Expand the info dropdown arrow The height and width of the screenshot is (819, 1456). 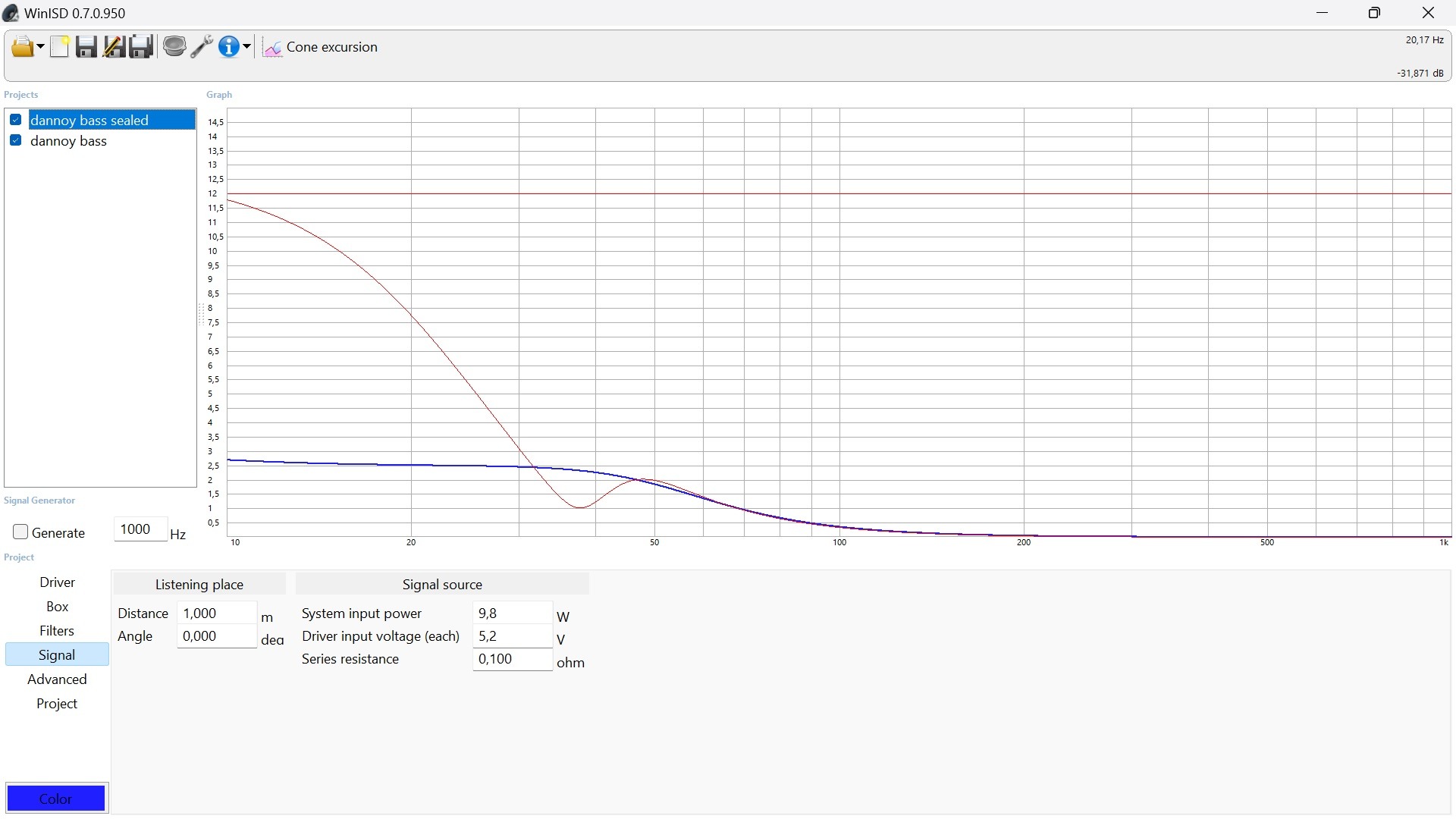pos(246,47)
